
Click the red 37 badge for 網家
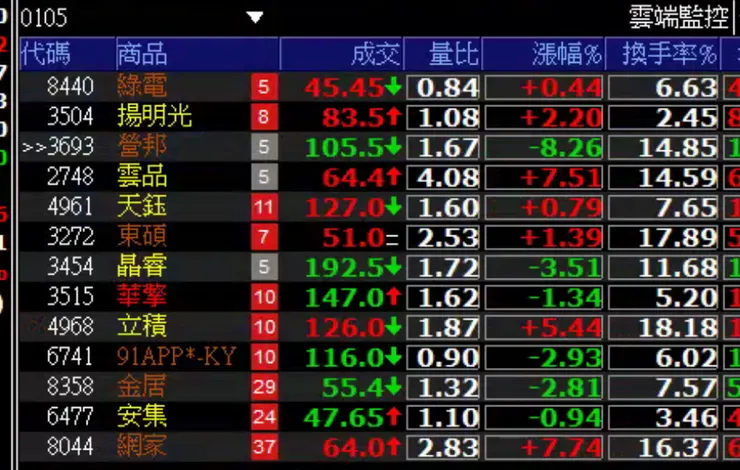[264, 447]
